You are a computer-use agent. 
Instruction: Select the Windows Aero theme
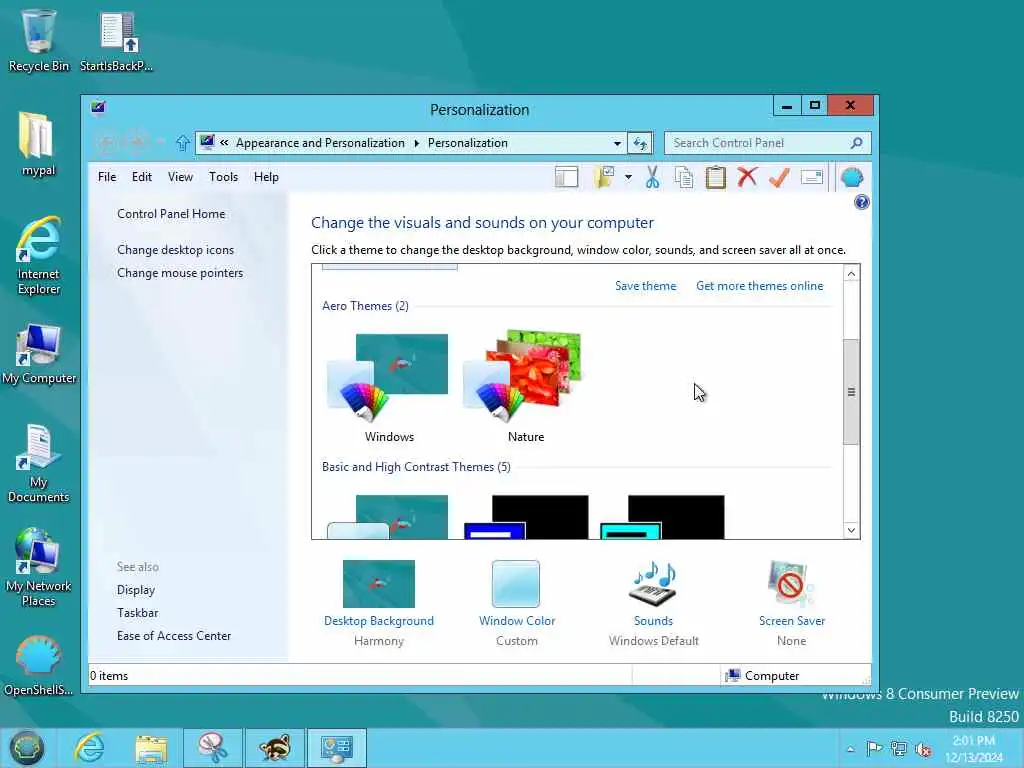click(389, 388)
